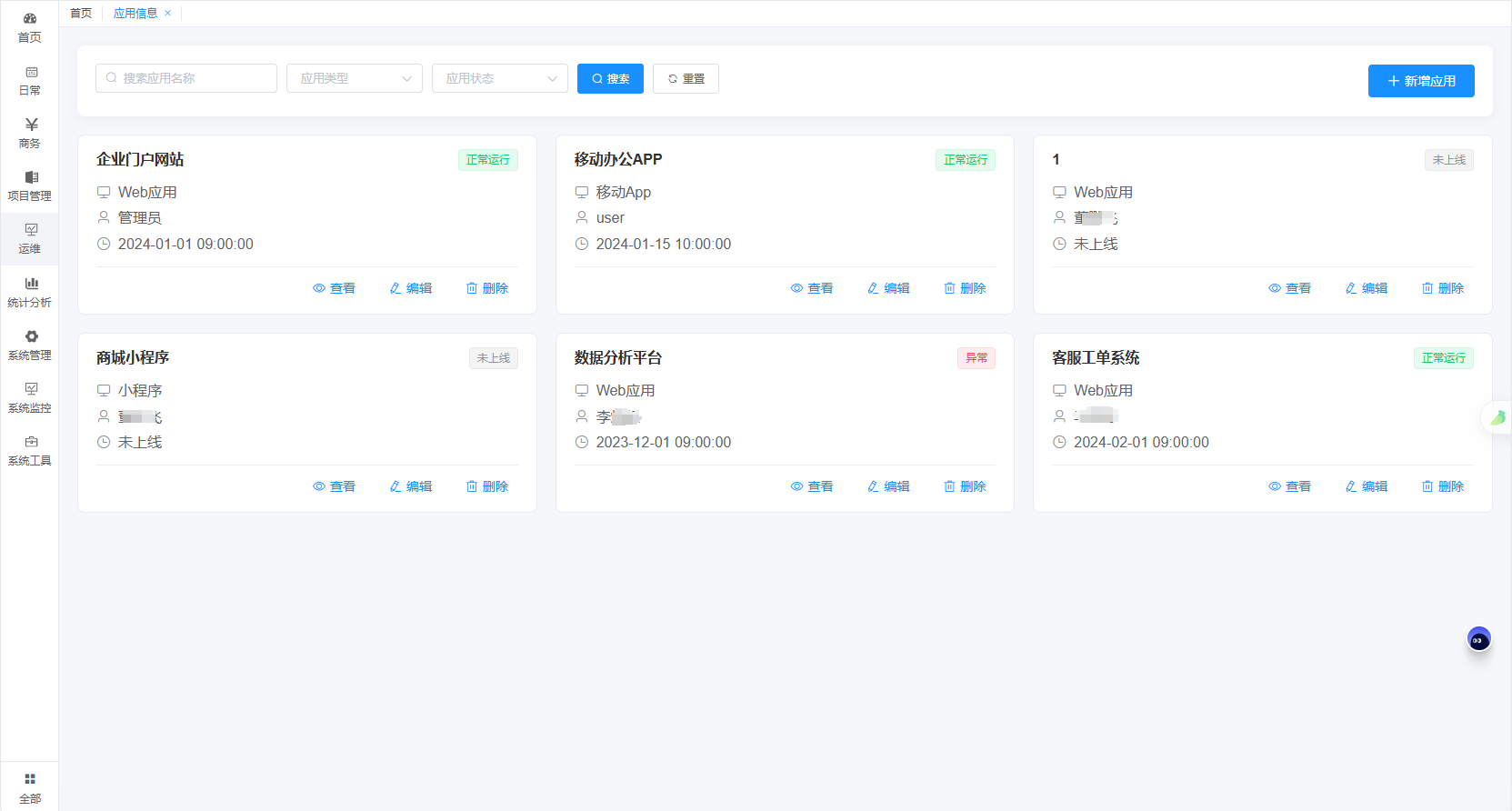This screenshot has width=1512, height=811.
Task: Open the 首页 dashboard sidebar icon
Action: 29,27
